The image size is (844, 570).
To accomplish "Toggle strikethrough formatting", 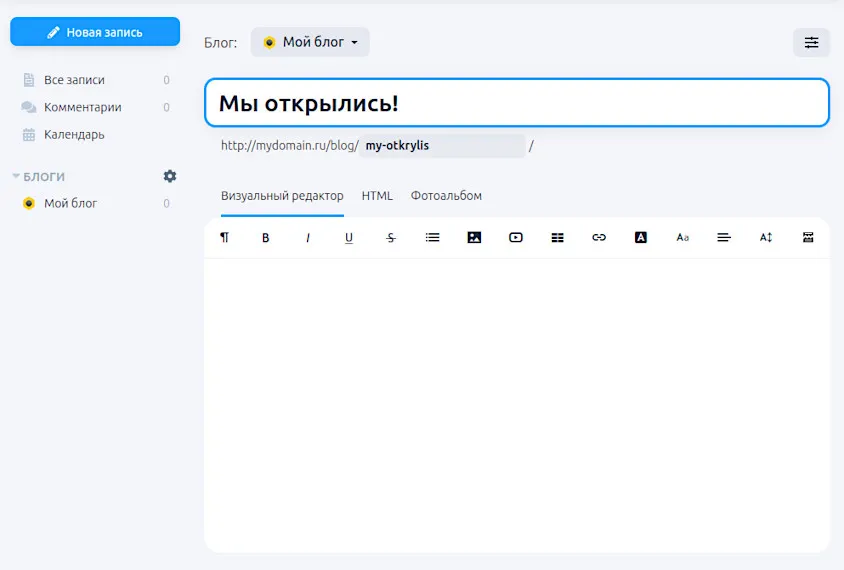I will pyautogui.click(x=391, y=238).
